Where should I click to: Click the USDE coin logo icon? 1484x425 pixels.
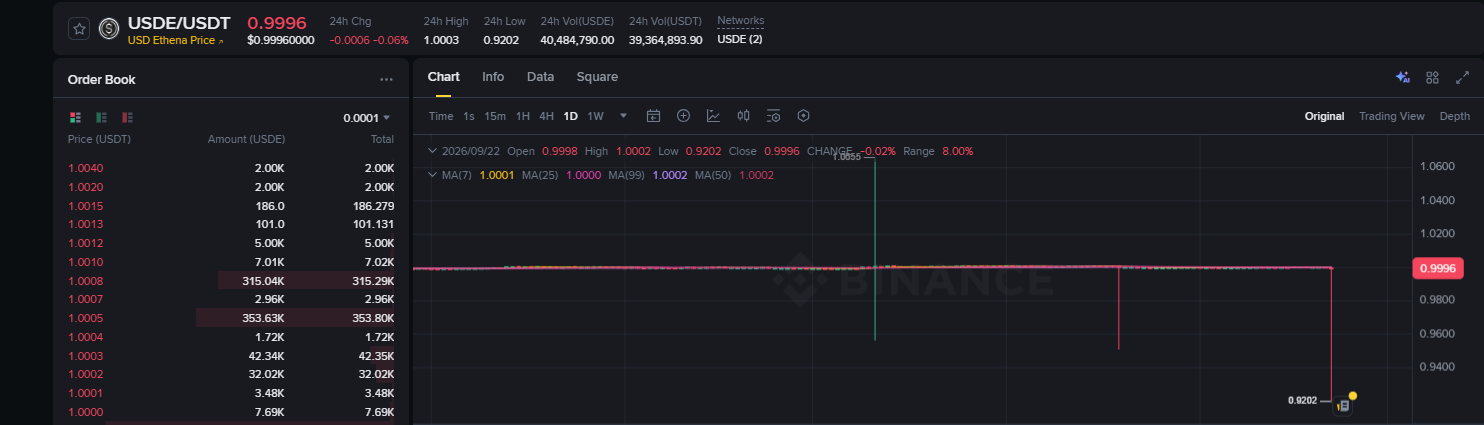[x=109, y=29]
